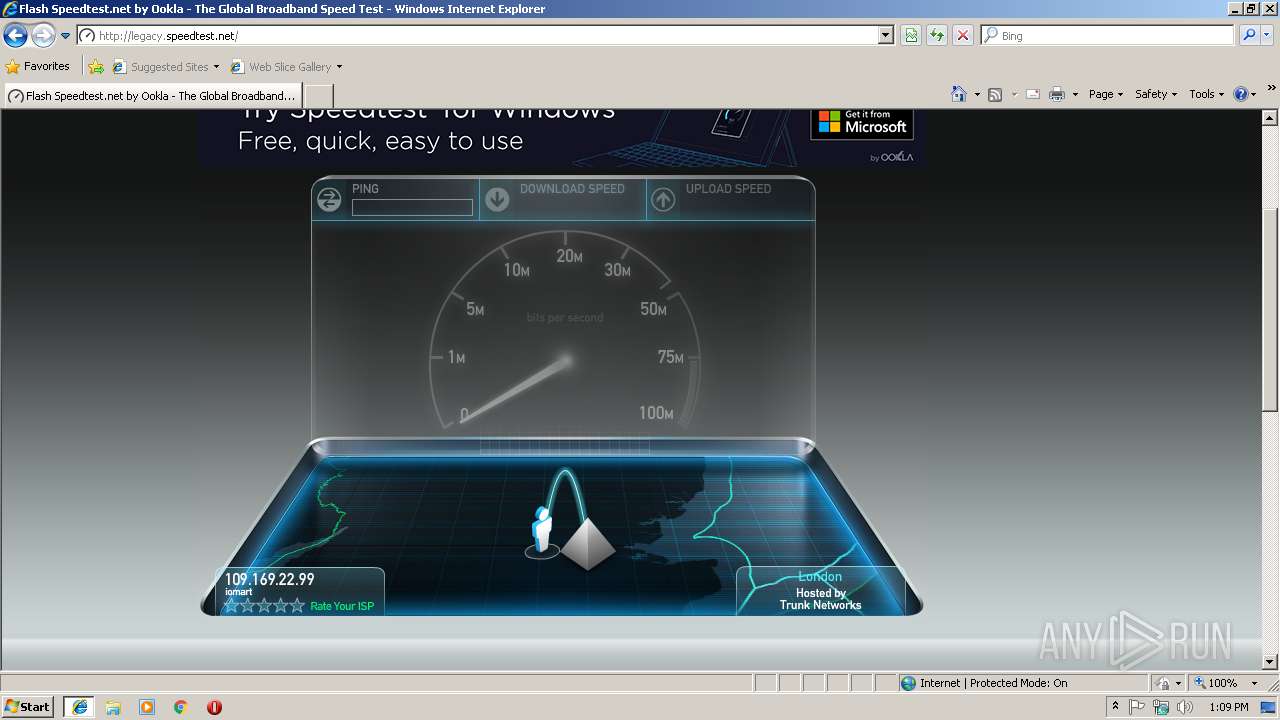Click Internet Protected Mode status
The width and height of the screenshot is (1280, 720).
coord(984,683)
